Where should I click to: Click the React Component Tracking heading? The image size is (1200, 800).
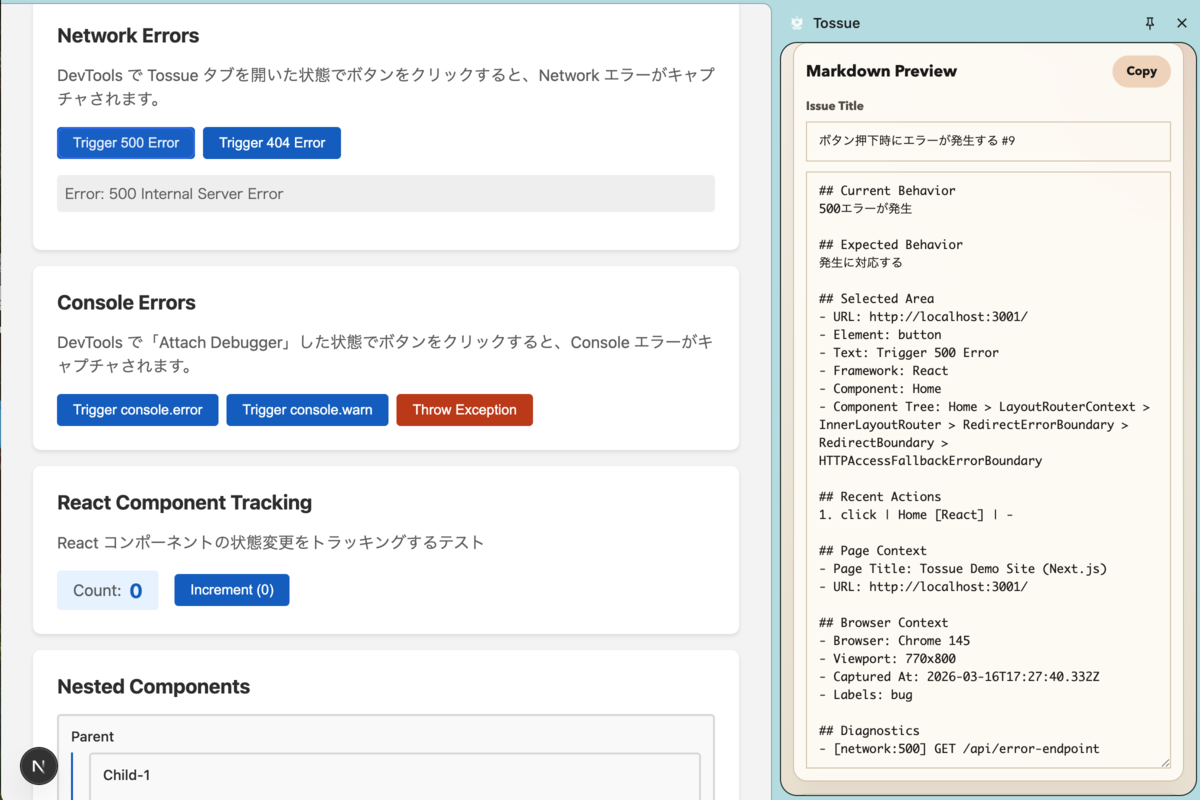185,503
